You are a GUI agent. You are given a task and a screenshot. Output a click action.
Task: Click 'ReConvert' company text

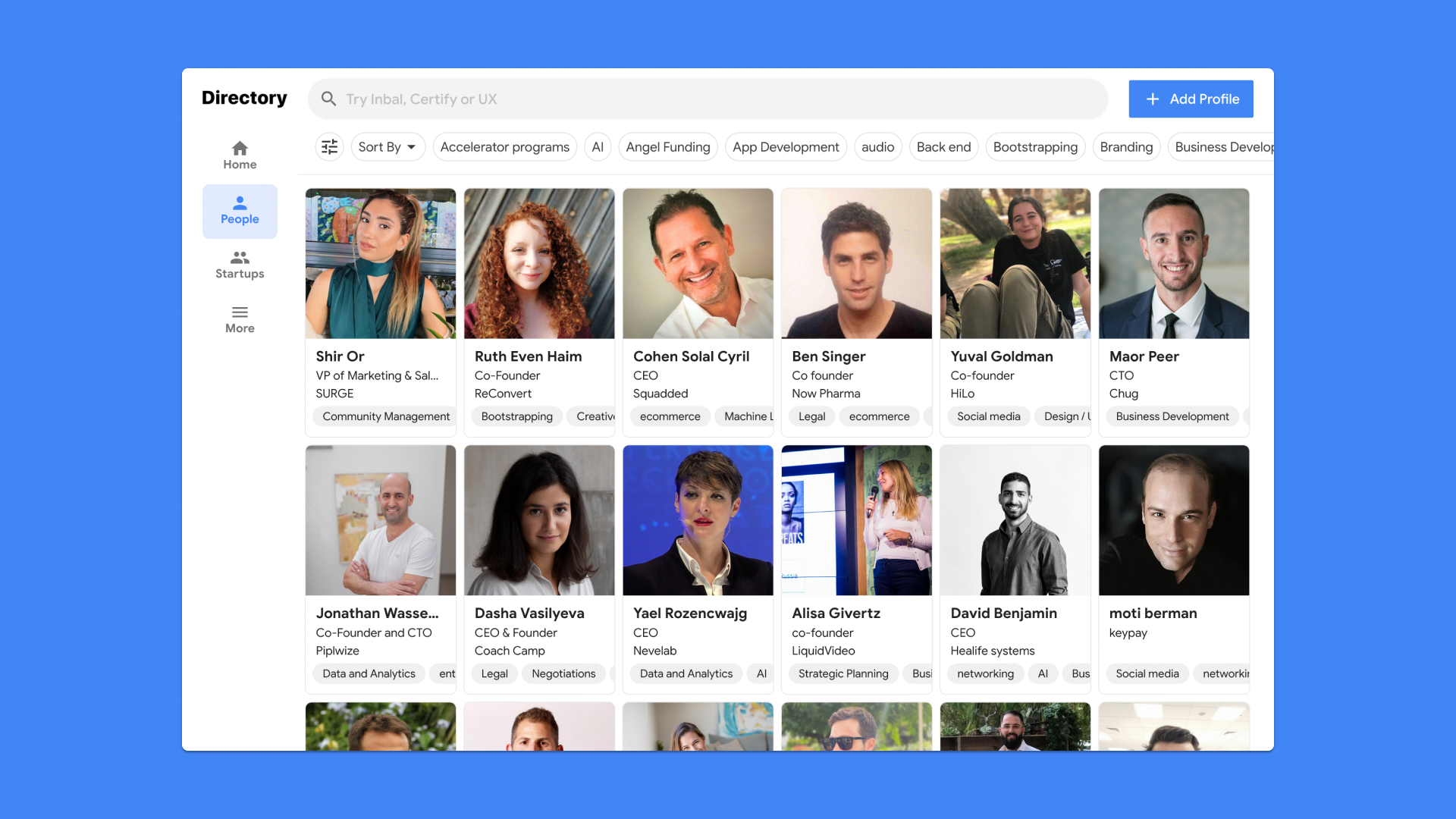pos(503,394)
